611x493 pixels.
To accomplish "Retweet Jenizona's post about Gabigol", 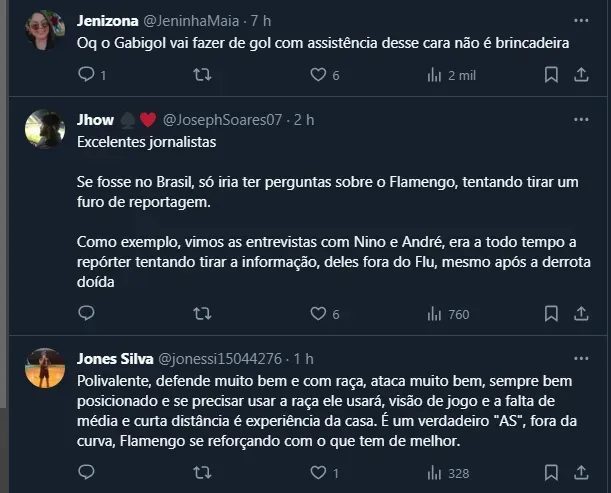I will click(x=201, y=74).
